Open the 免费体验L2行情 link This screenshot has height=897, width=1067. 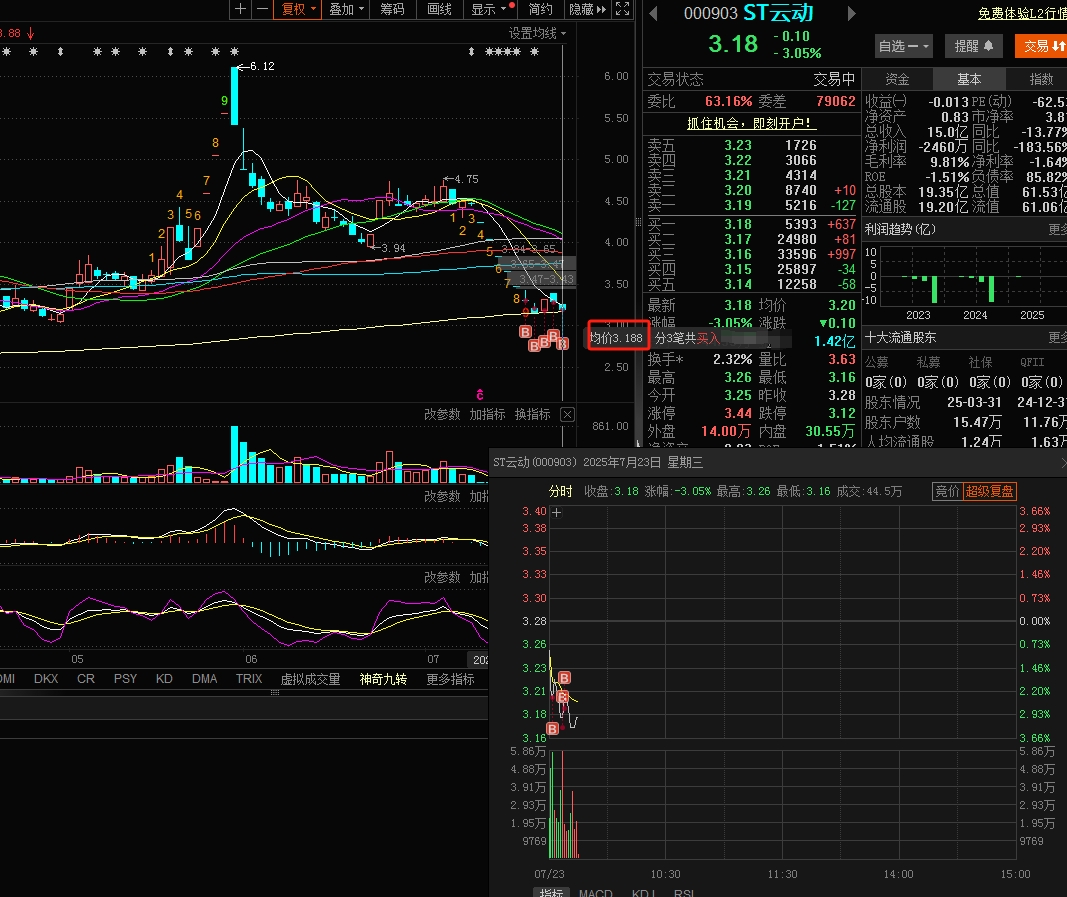(x=1022, y=13)
